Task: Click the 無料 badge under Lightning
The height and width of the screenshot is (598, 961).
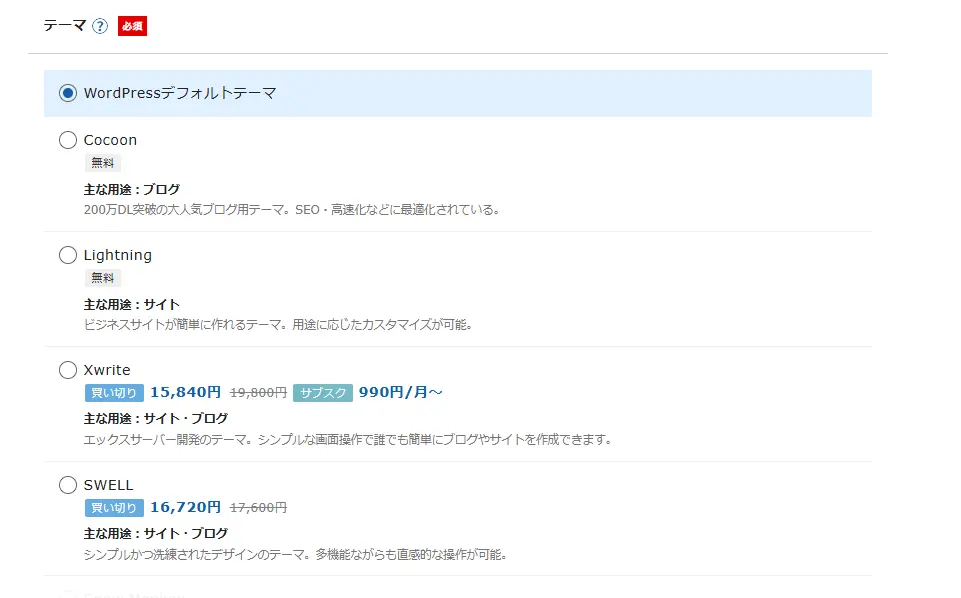Action: [102, 277]
